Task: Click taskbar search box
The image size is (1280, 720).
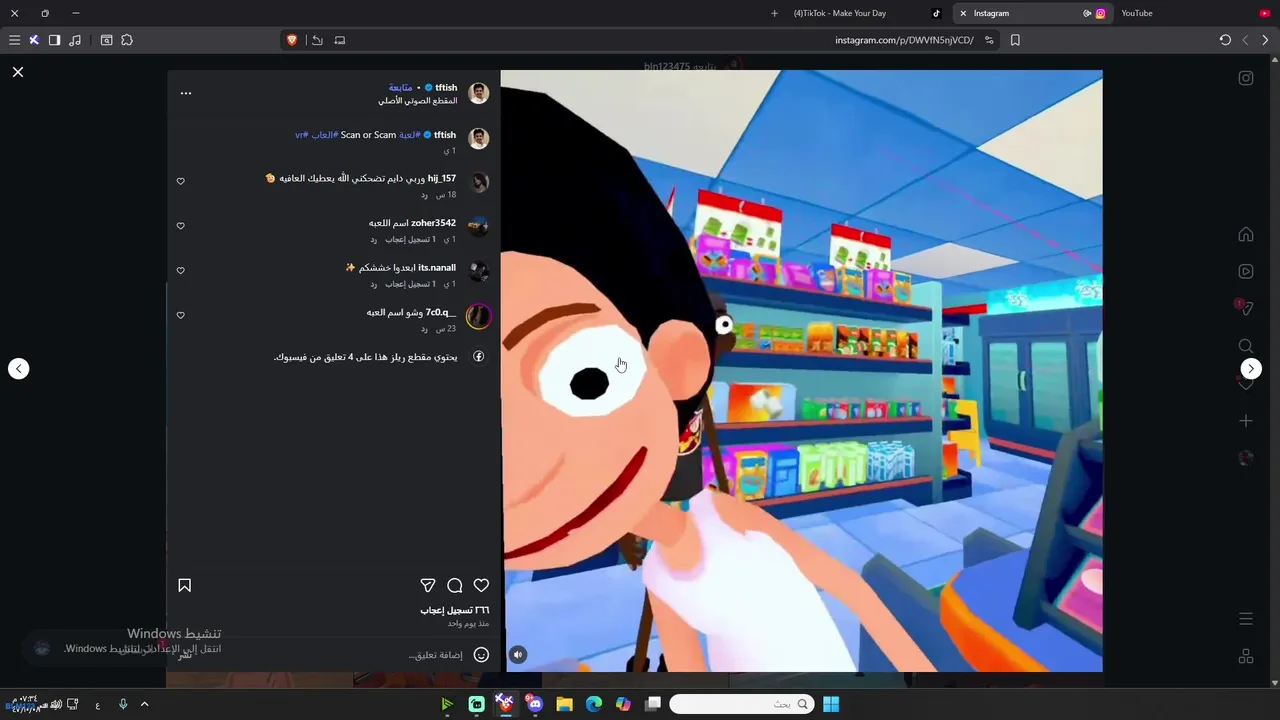Action: tap(742, 704)
